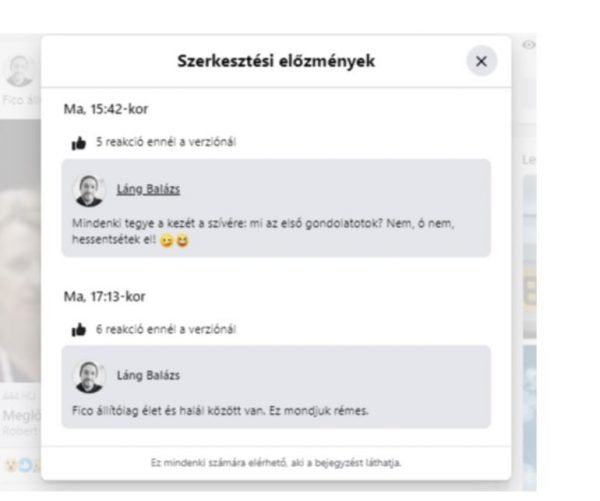The width and height of the screenshot is (600, 501).
Task: Click the blurred profile picture at top left
Action: [x=20, y=71]
